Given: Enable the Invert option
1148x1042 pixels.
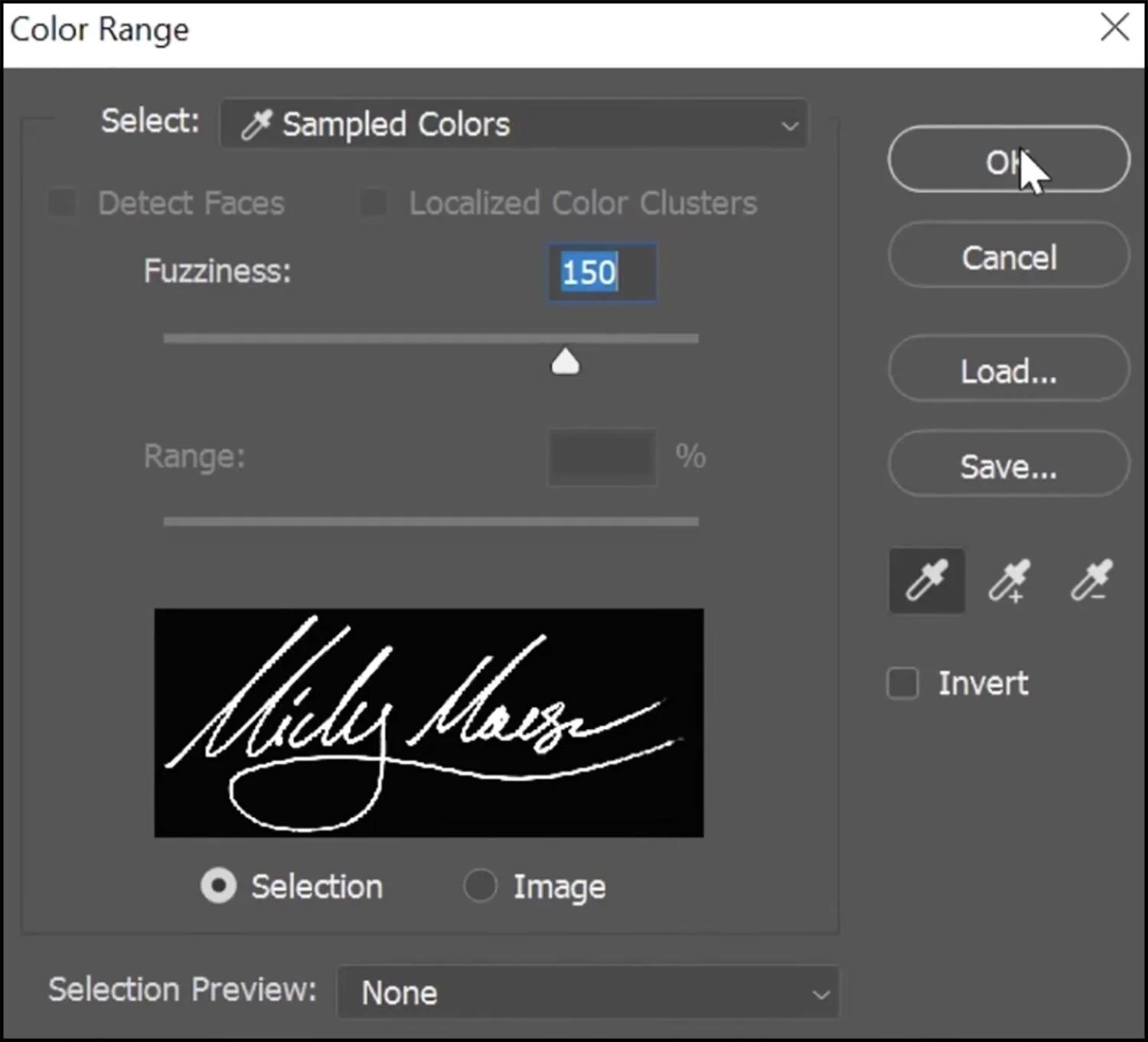Looking at the screenshot, I should click(902, 683).
